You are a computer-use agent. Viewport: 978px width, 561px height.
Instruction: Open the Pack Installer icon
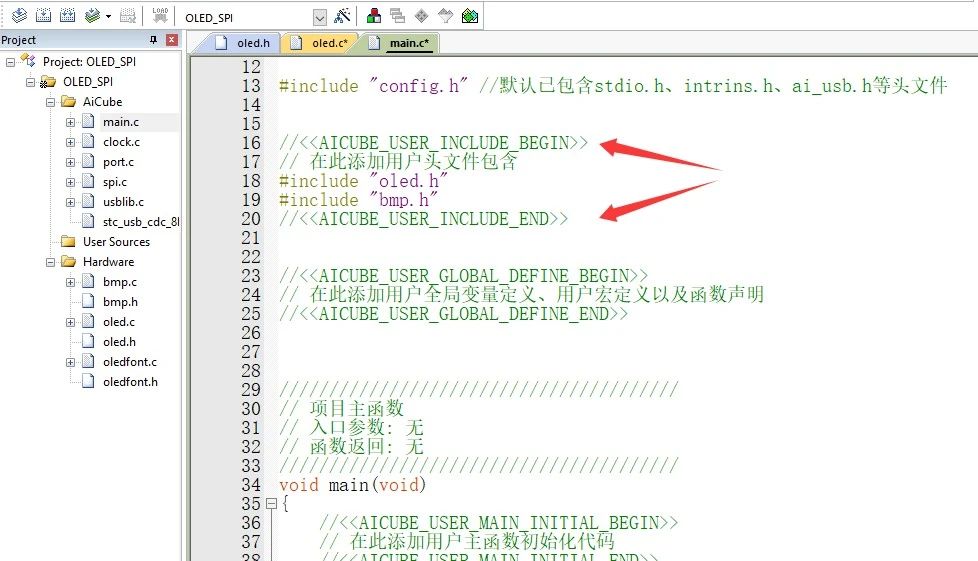pyautogui.click(x=470, y=16)
